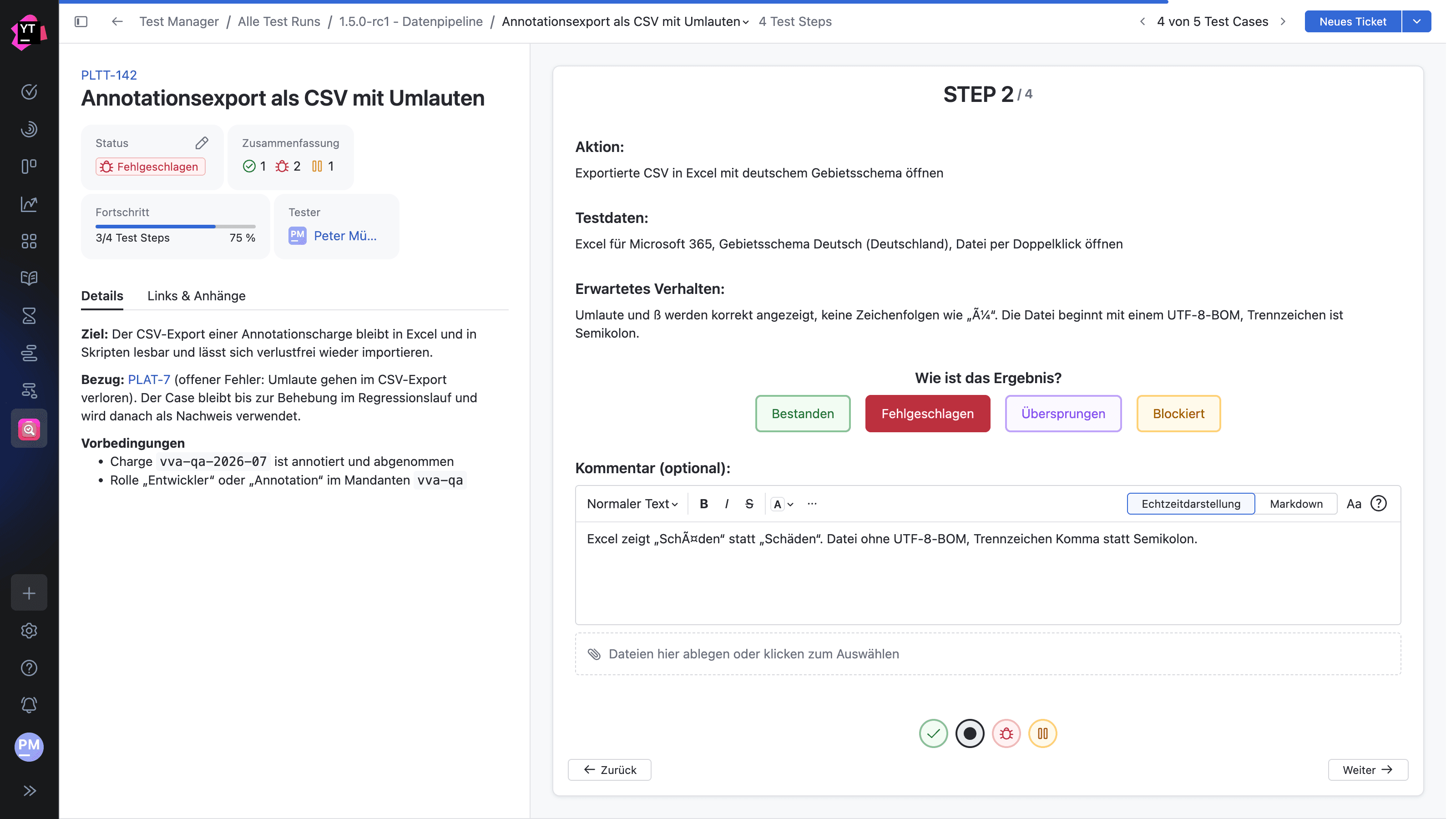This screenshot has width=1456, height=819.
Task: Open the reports chart sidebar icon
Action: [x=29, y=204]
